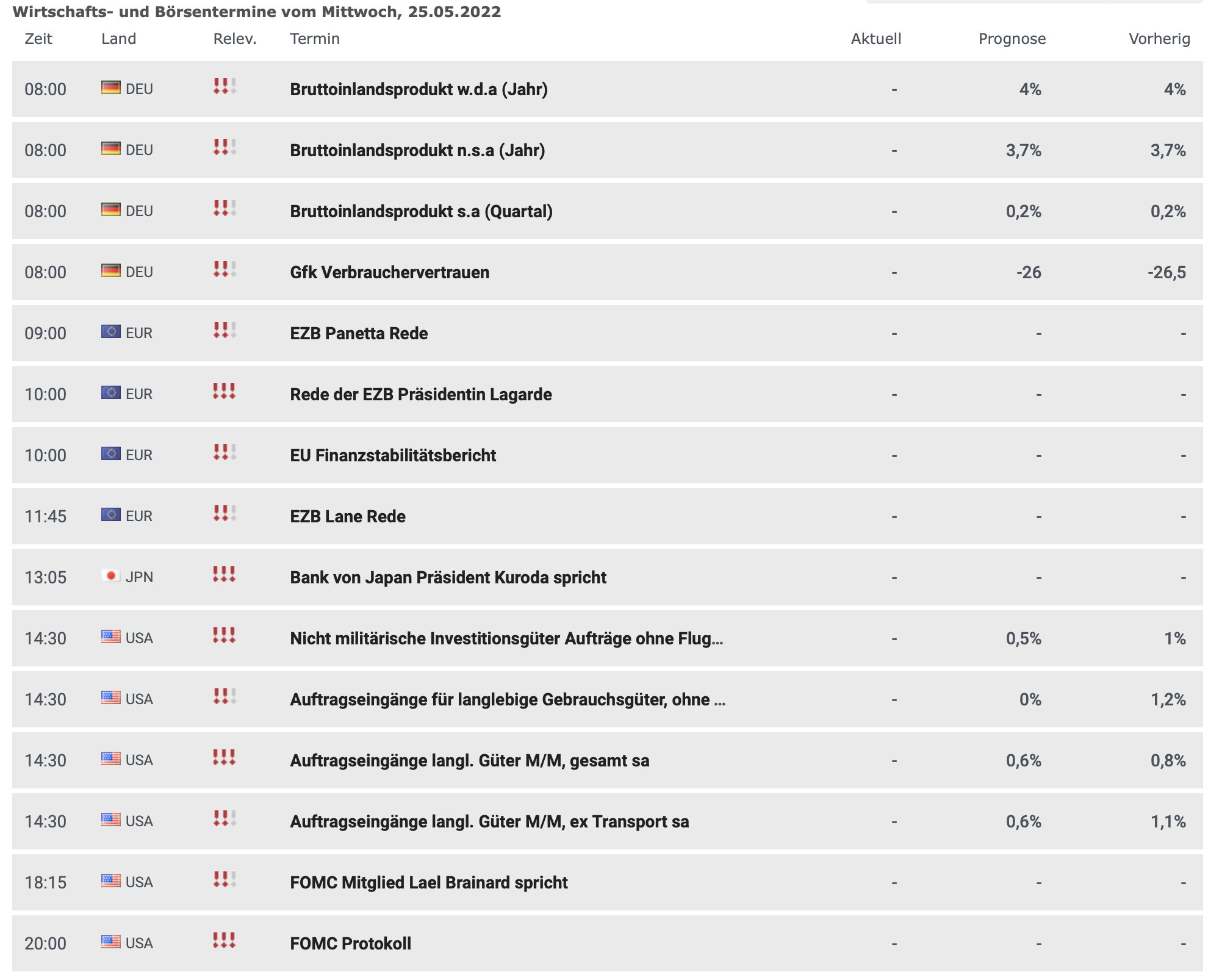Click the -26,5 previous value for Gfk
Image resolution: width=1208 pixels, height=980 pixels.
(x=1166, y=272)
